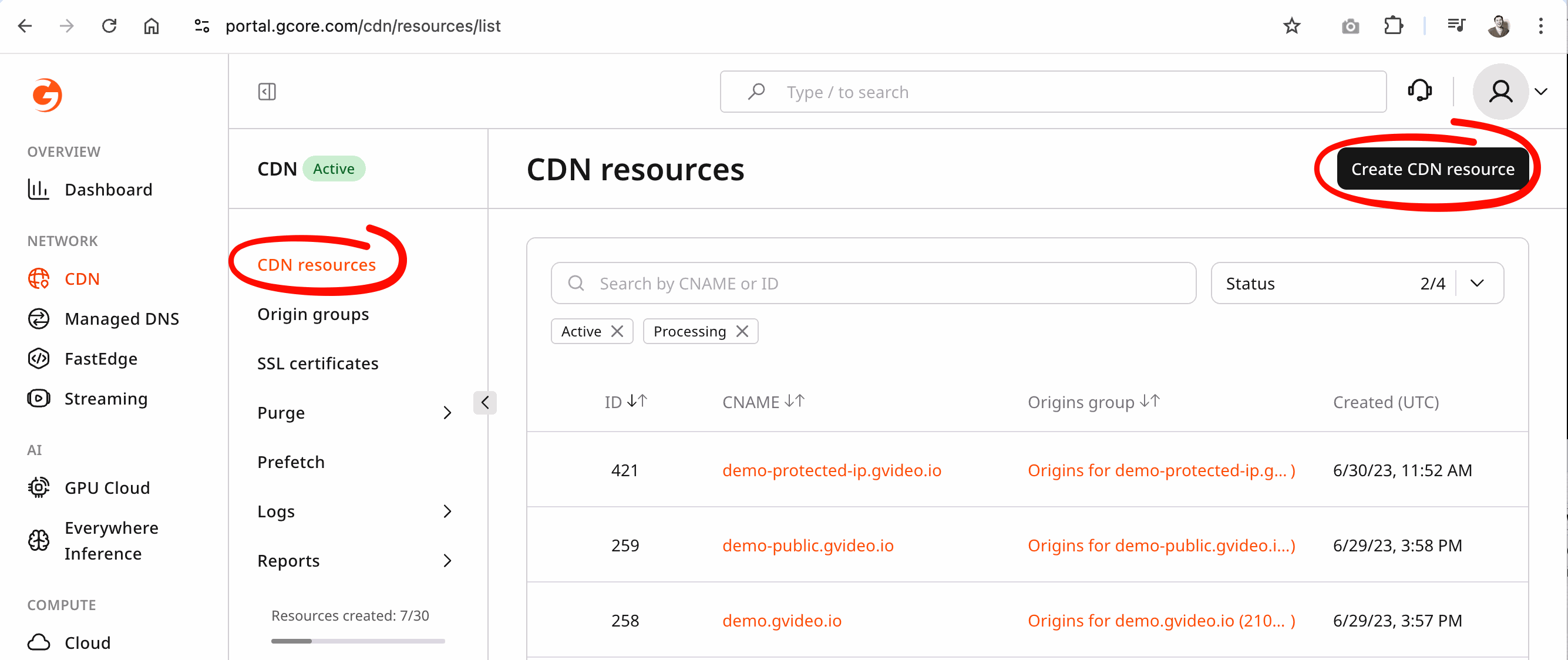Expand the Reports submenu chevron
Viewport: 1568px width, 660px height.
[447, 560]
